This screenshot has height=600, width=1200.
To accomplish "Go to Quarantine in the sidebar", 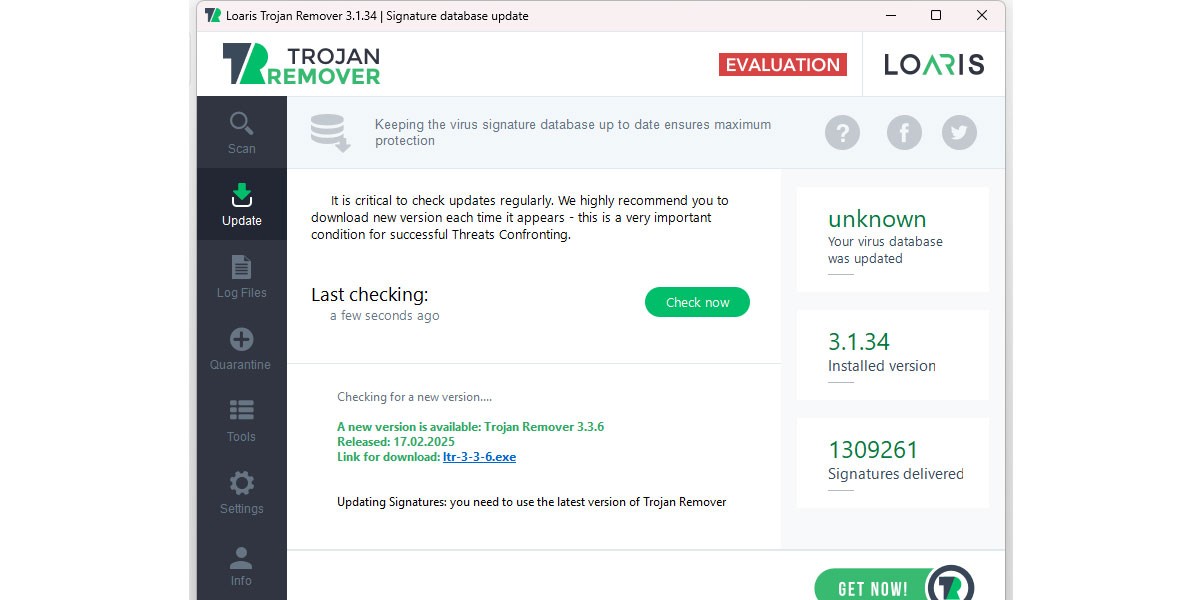I will click(242, 349).
